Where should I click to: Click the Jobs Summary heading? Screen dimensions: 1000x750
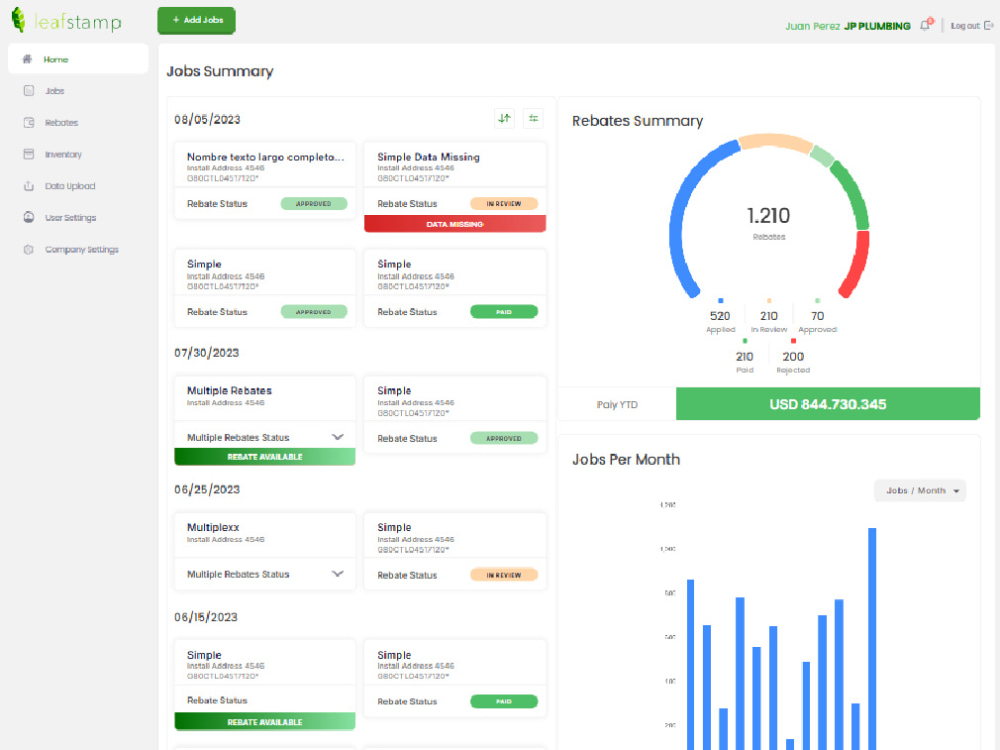point(220,71)
